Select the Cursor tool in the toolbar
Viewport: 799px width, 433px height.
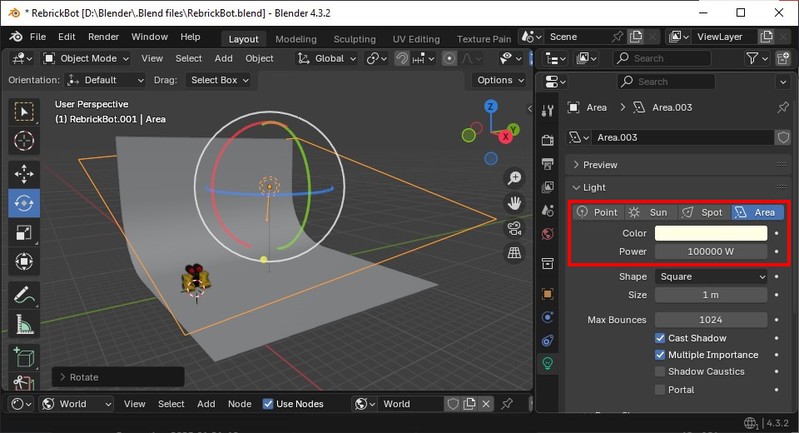tap(24, 141)
